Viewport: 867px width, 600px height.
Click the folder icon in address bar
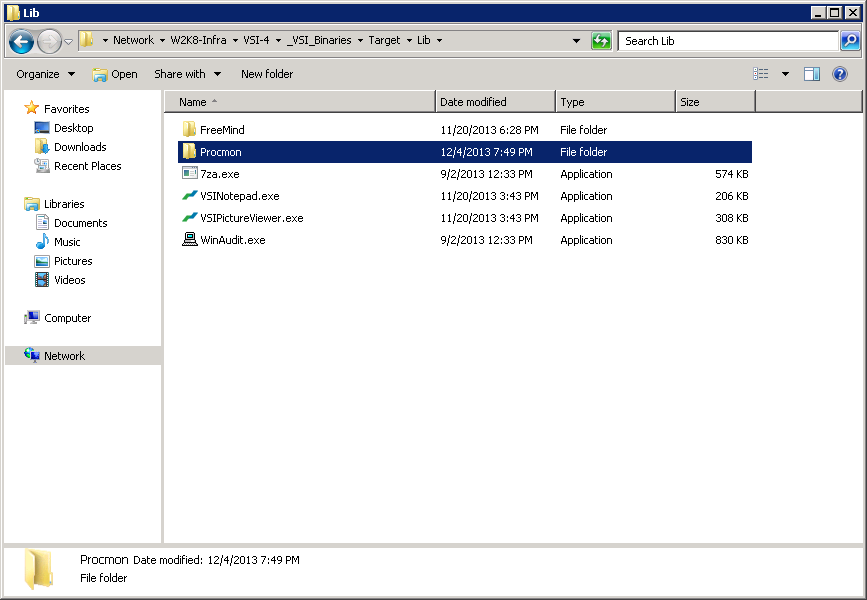(x=86, y=40)
